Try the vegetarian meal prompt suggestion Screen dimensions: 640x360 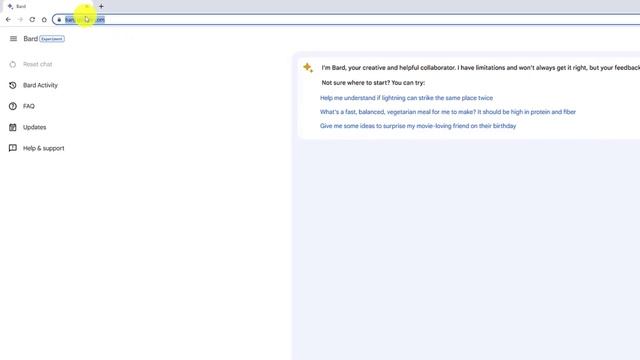click(x=448, y=112)
